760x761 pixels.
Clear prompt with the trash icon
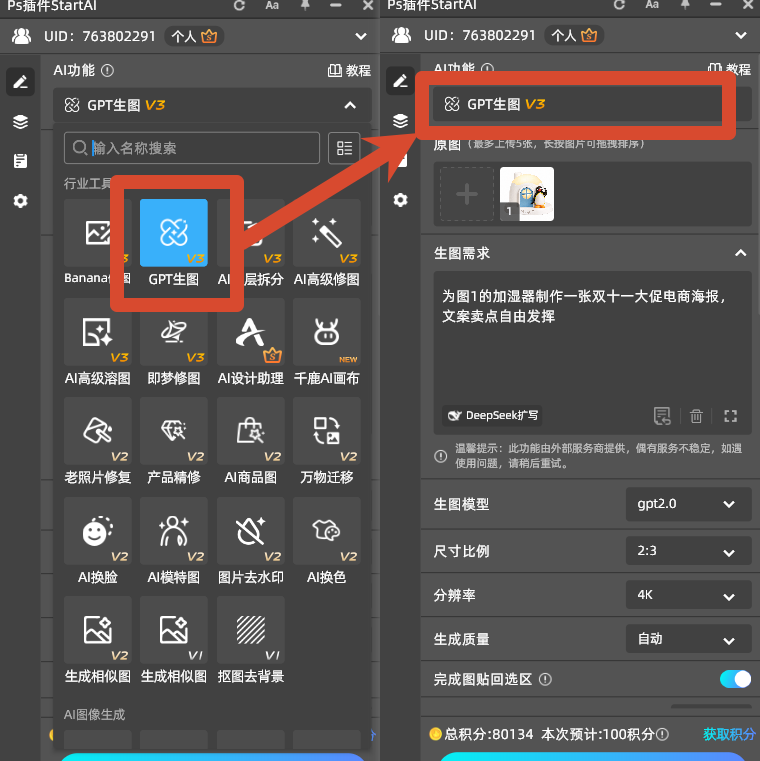pyautogui.click(x=696, y=416)
